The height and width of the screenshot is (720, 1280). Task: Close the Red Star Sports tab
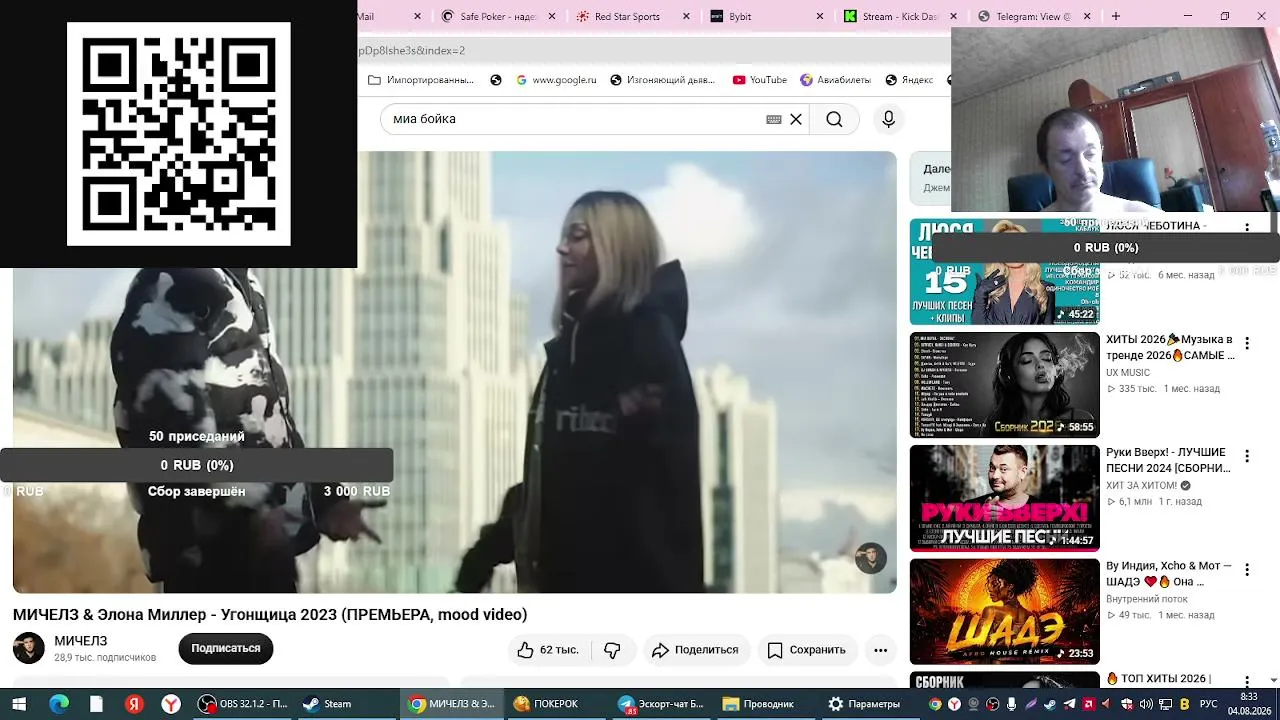pos(686,16)
